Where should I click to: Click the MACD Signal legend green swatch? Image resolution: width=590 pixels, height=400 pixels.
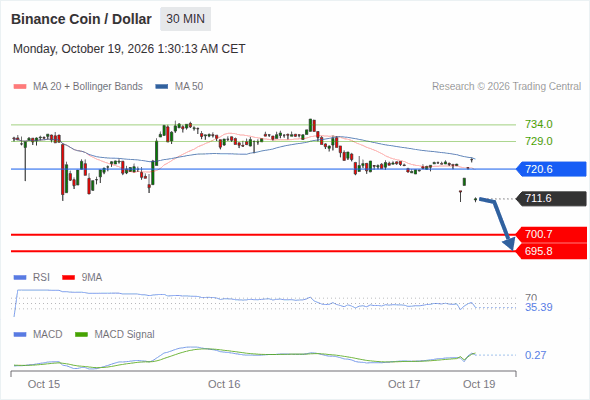pyautogui.click(x=81, y=335)
